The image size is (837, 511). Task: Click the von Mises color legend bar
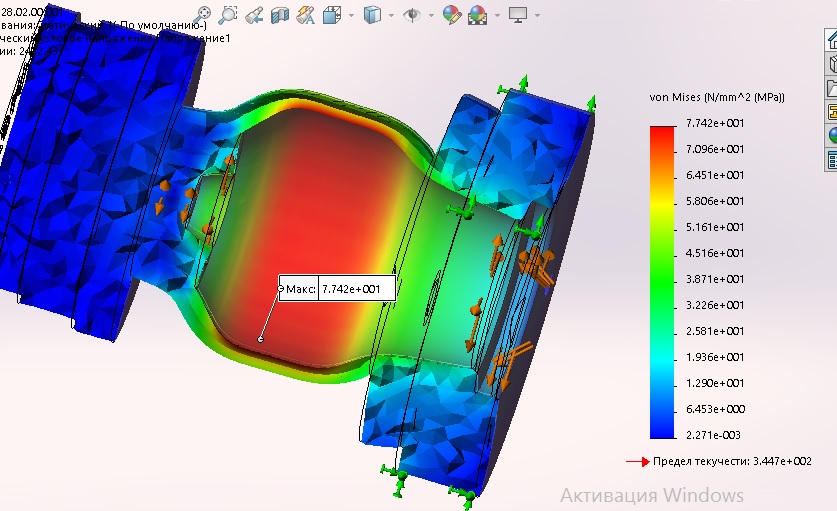click(x=662, y=282)
